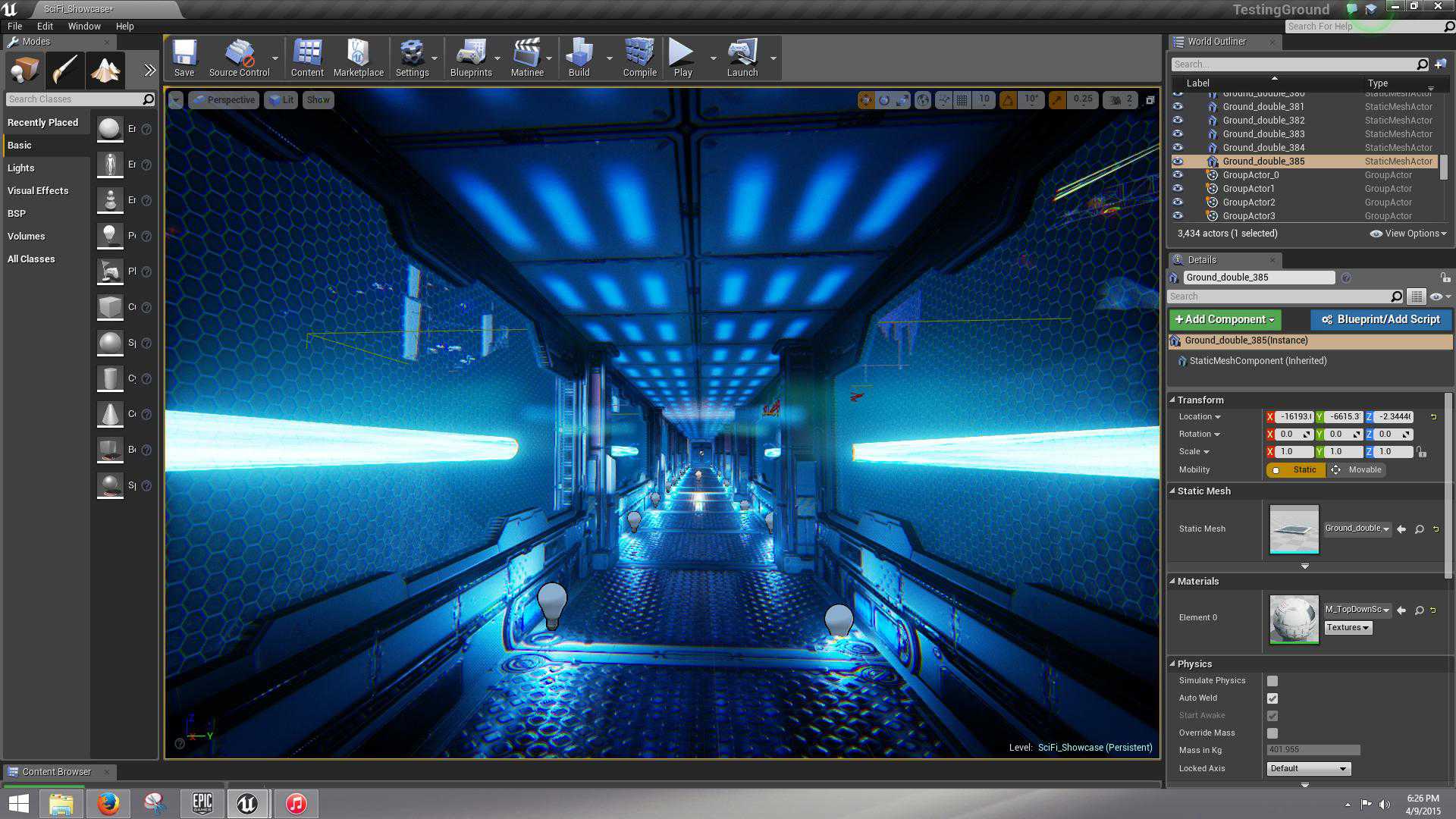Open the File menu
This screenshot has height=819, width=1456.
[x=14, y=26]
